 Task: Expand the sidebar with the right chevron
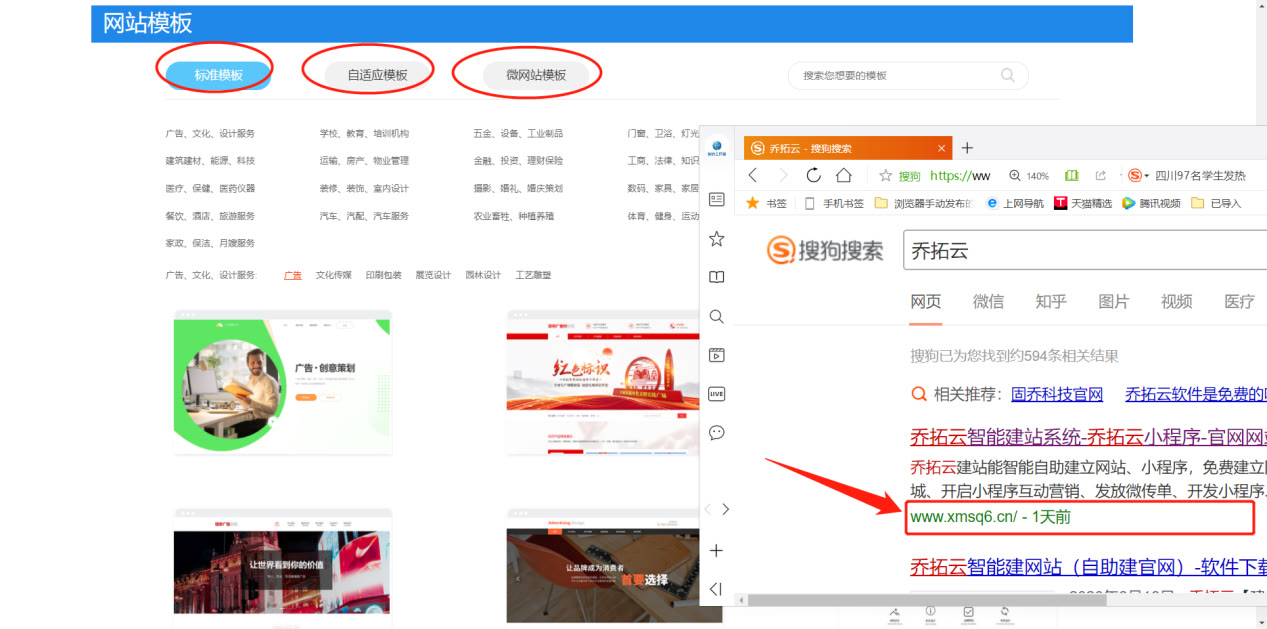pyautogui.click(x=727, y=509)
